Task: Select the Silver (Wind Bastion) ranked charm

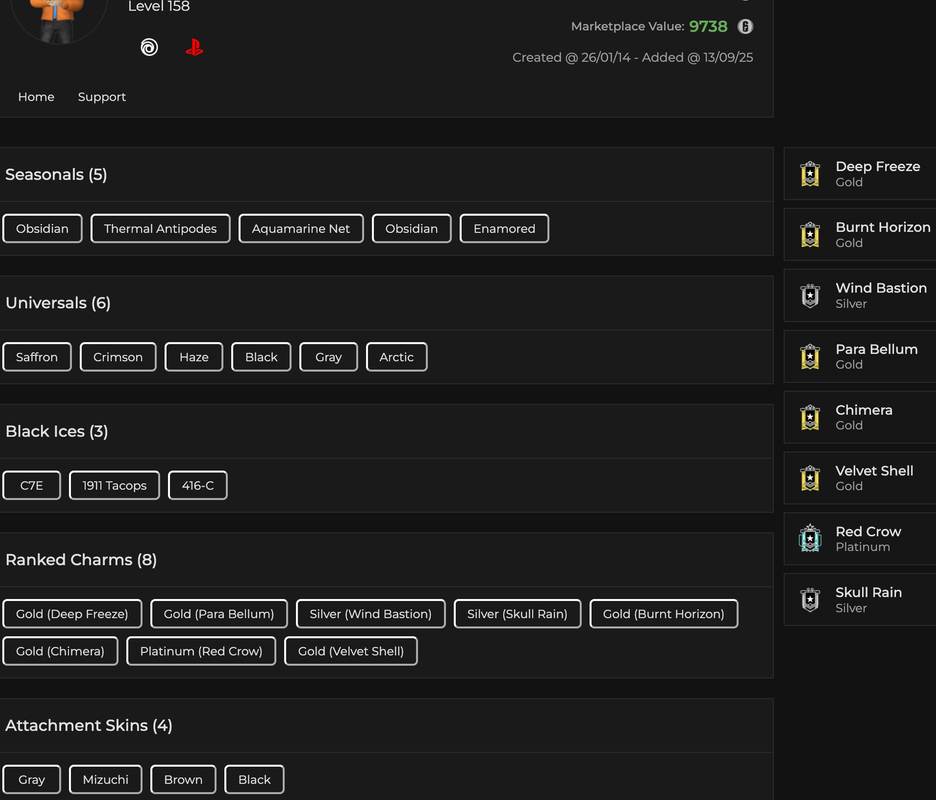Action: [371, 614]
